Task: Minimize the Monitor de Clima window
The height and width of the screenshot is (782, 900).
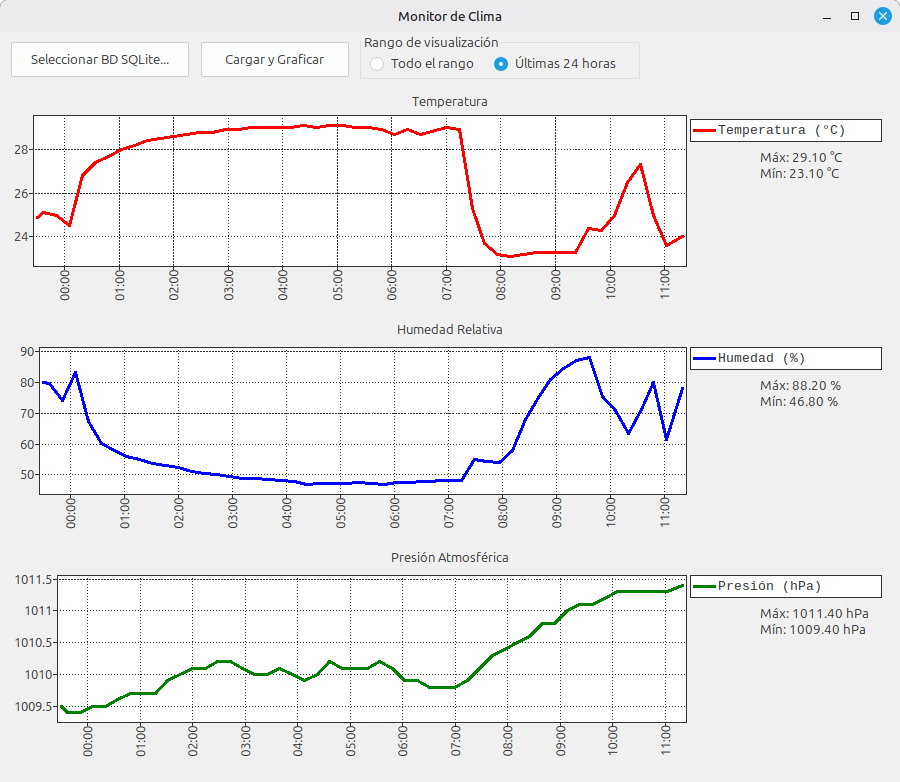Action: point(827,17)
